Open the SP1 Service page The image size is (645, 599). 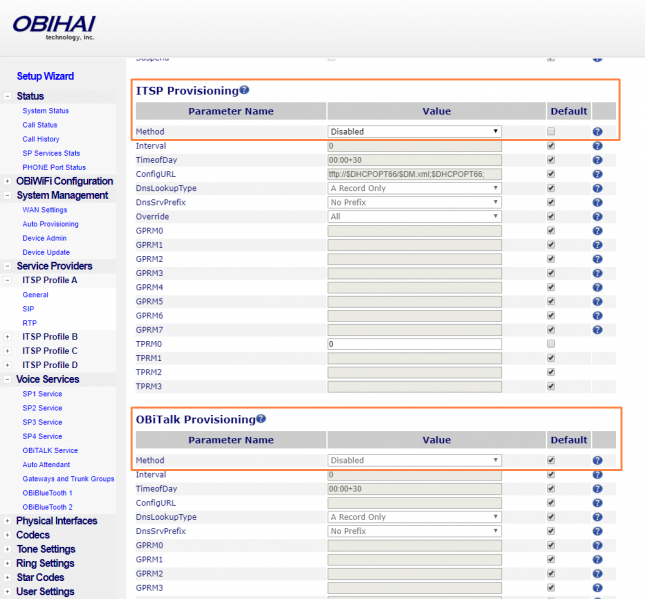tap(42, 394)
